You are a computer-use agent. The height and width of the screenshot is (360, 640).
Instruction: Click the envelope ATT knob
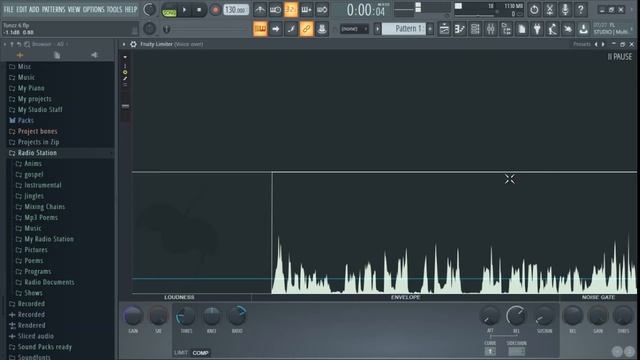tap(490, 316)
